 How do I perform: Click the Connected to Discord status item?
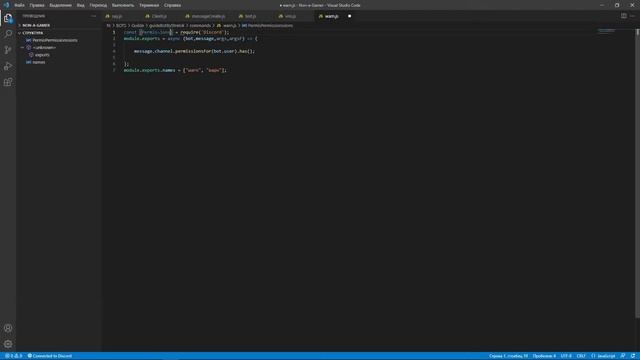tap(50, 356)
